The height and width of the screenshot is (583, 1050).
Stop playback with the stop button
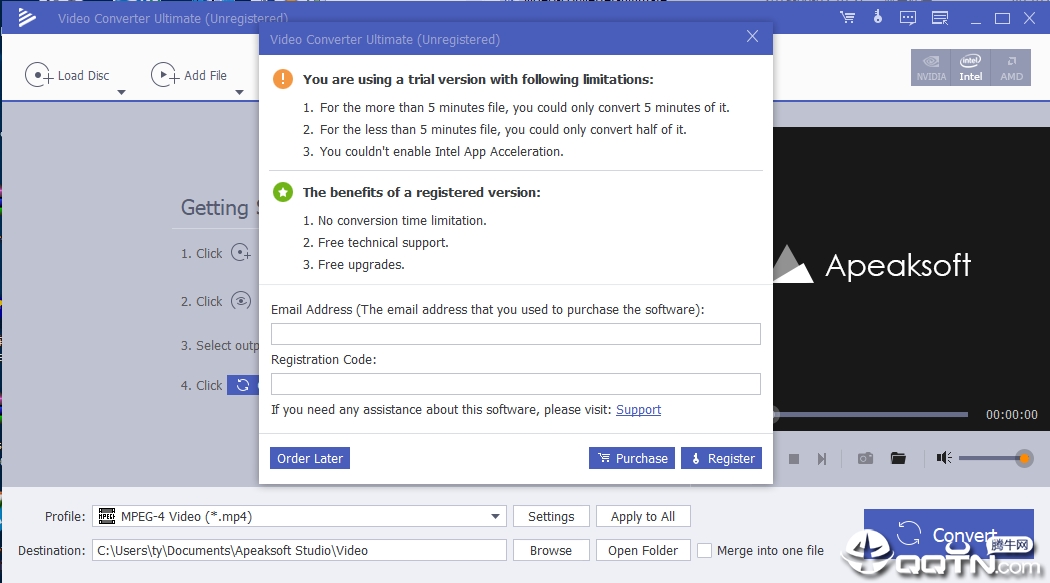pyautogui.click(x=794, y=459)
